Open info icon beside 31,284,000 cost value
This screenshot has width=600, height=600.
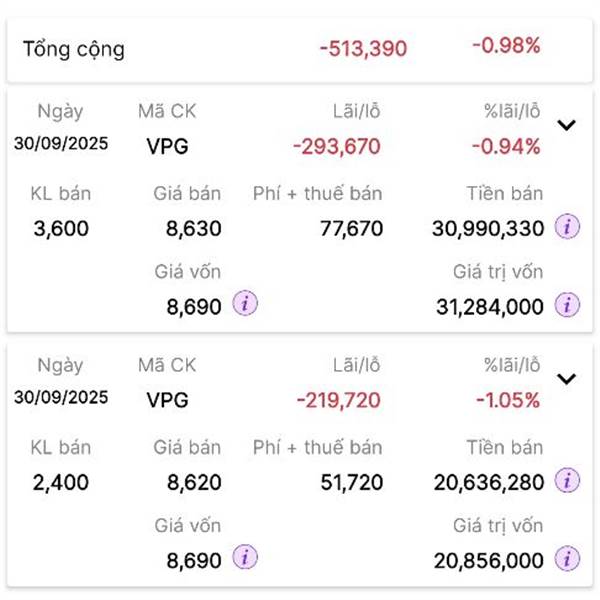click(x=567, y=304)
